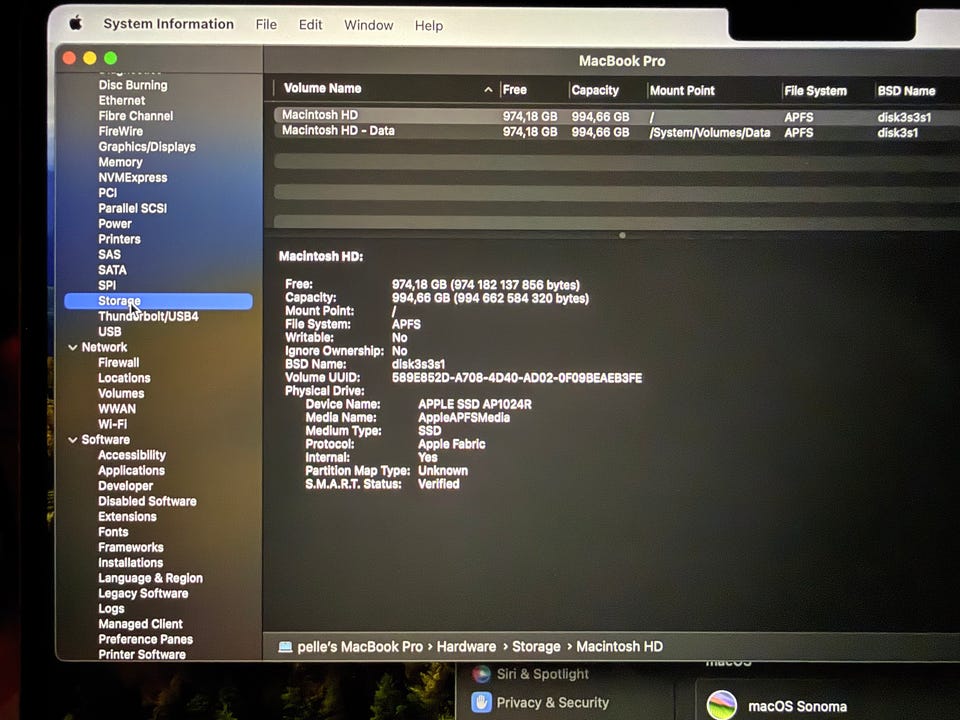This screenshot has width=960, height=720.
Task: Click the BSD Name column header
Action: [x=906, y=91]
